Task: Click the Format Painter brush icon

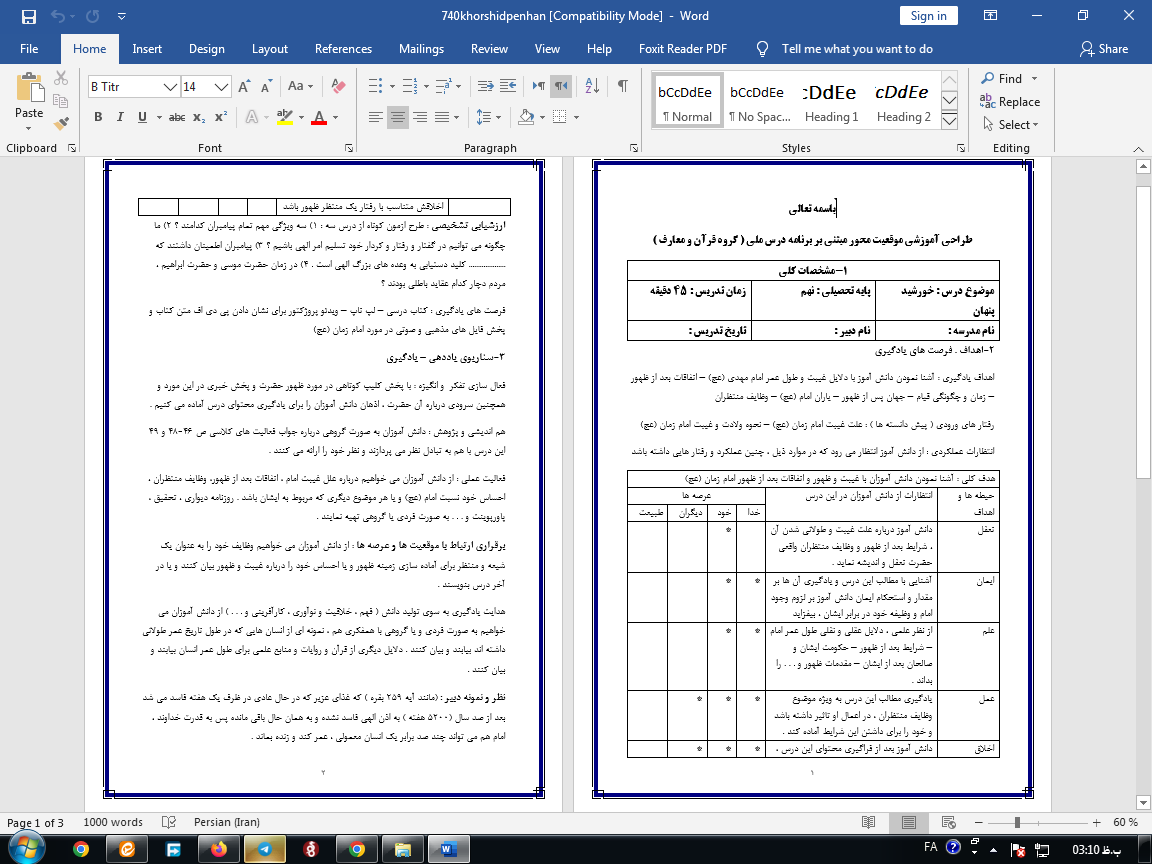Action: pyautogui.click(x=62, y=124)
